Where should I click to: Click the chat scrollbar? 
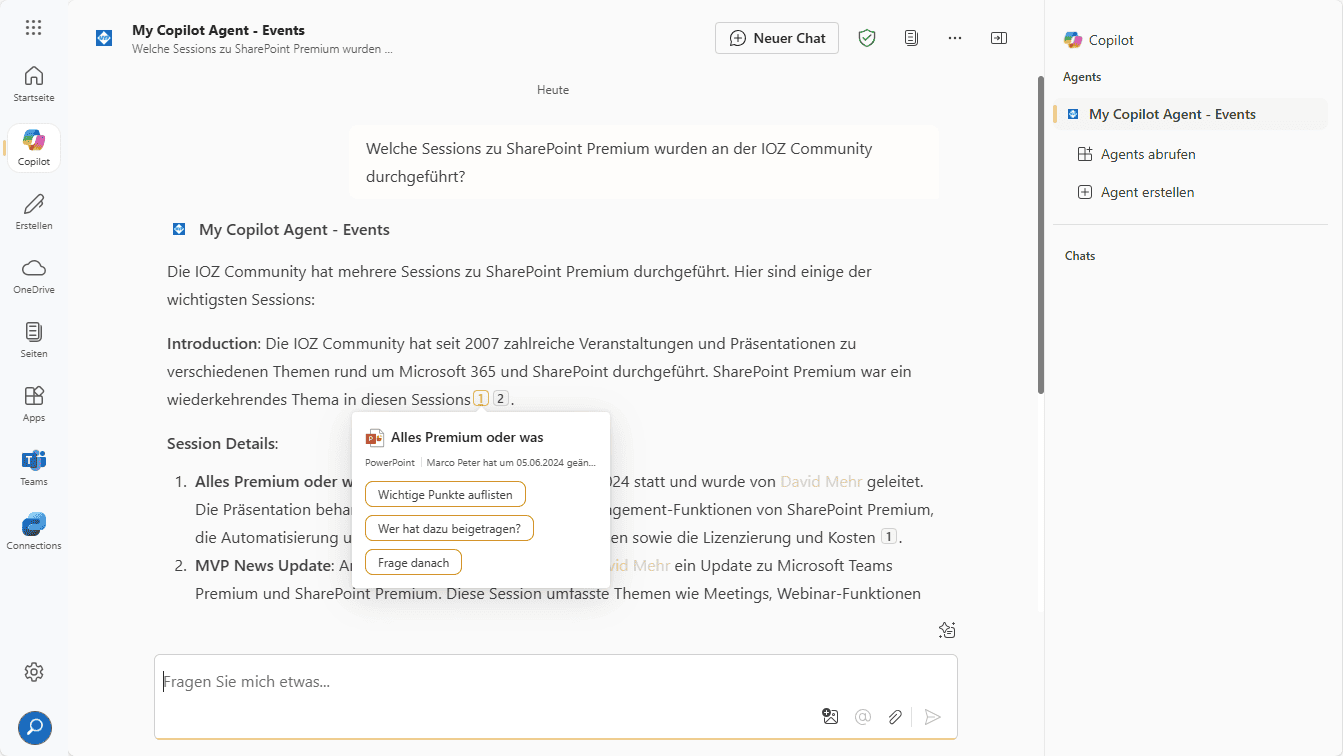[x=1041, y=235]
